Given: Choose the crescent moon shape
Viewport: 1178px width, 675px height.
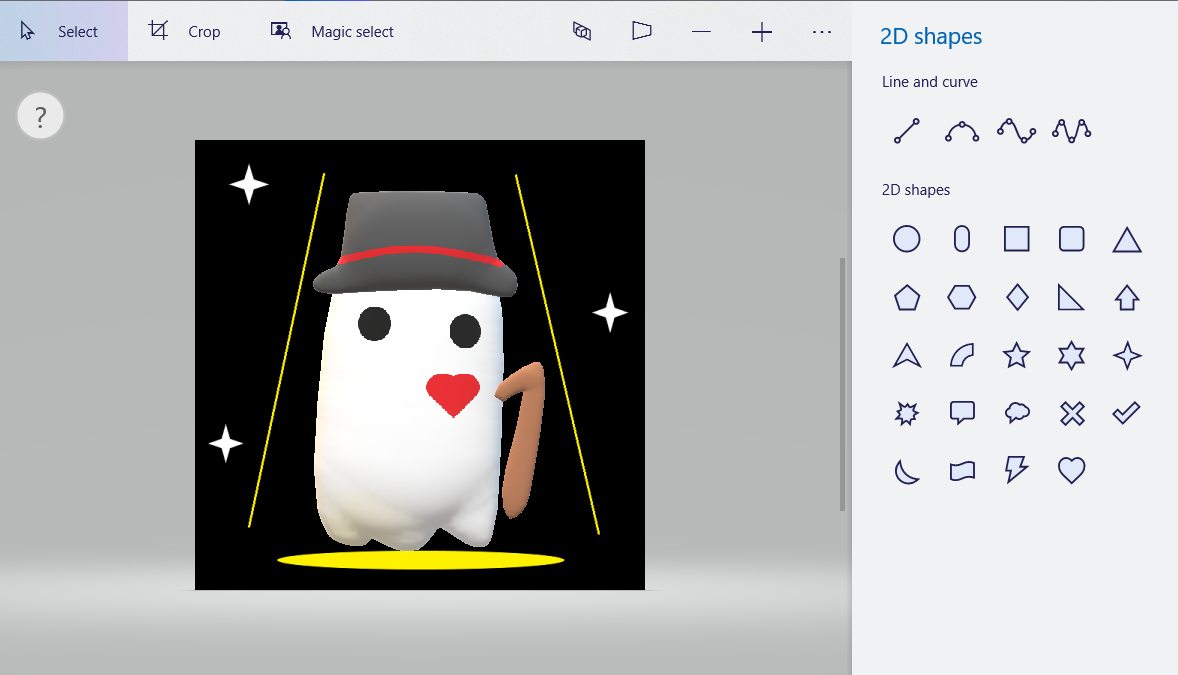Looking at the screenshot, I should [x=906, y=470].
